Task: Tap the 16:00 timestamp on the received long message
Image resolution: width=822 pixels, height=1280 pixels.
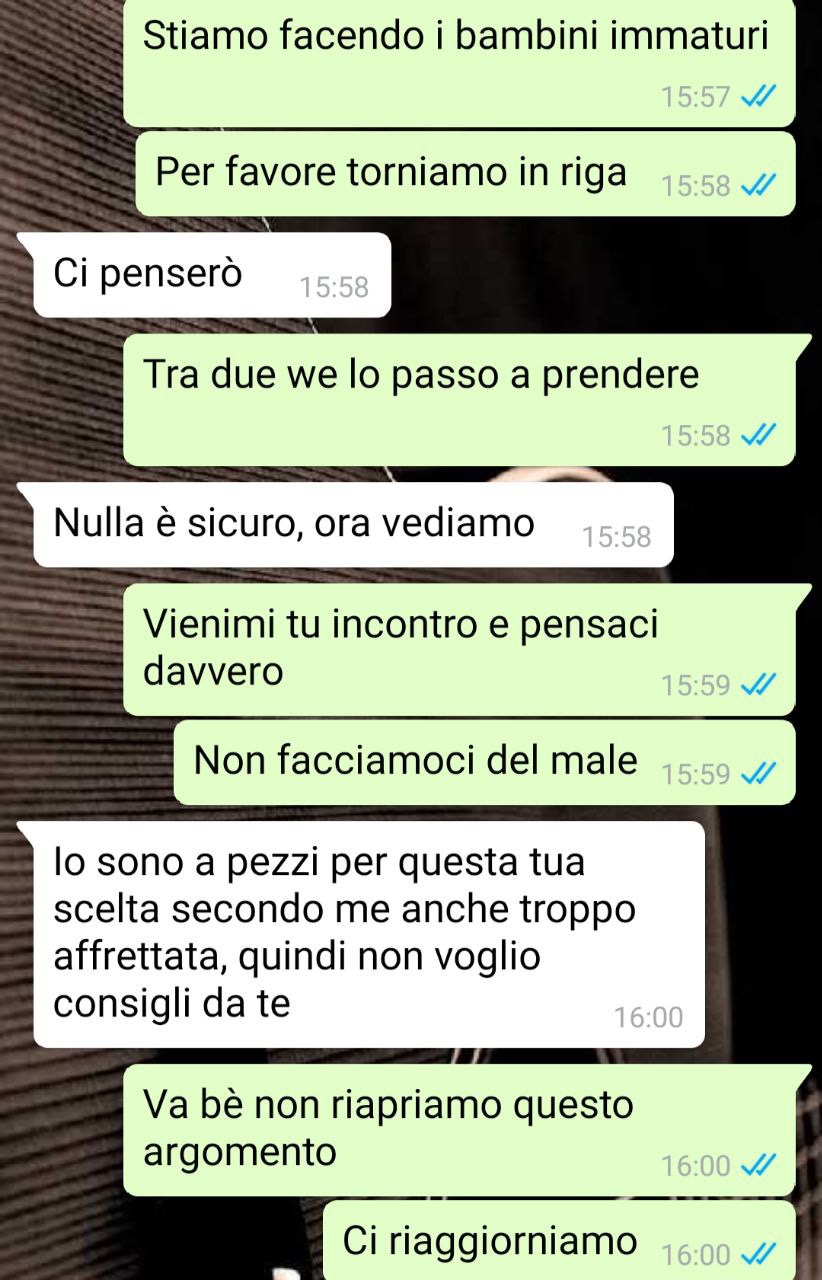Action: click(648, 1018)
